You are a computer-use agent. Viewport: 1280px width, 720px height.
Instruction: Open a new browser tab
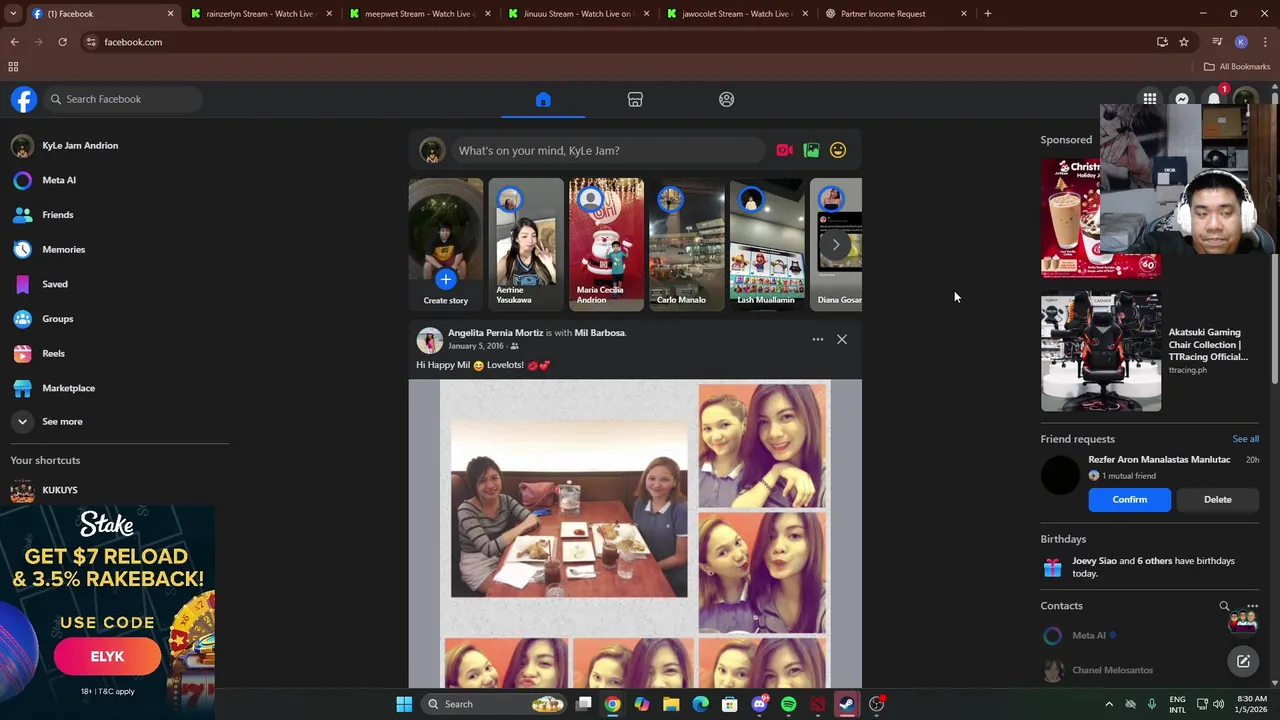(x=988, y=14)
